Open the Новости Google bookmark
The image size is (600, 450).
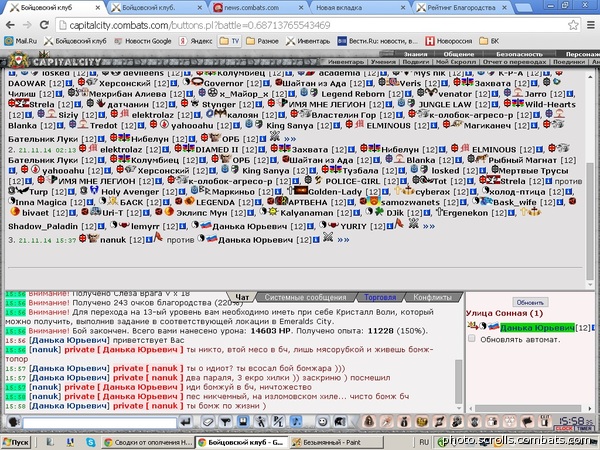[143, 41]
